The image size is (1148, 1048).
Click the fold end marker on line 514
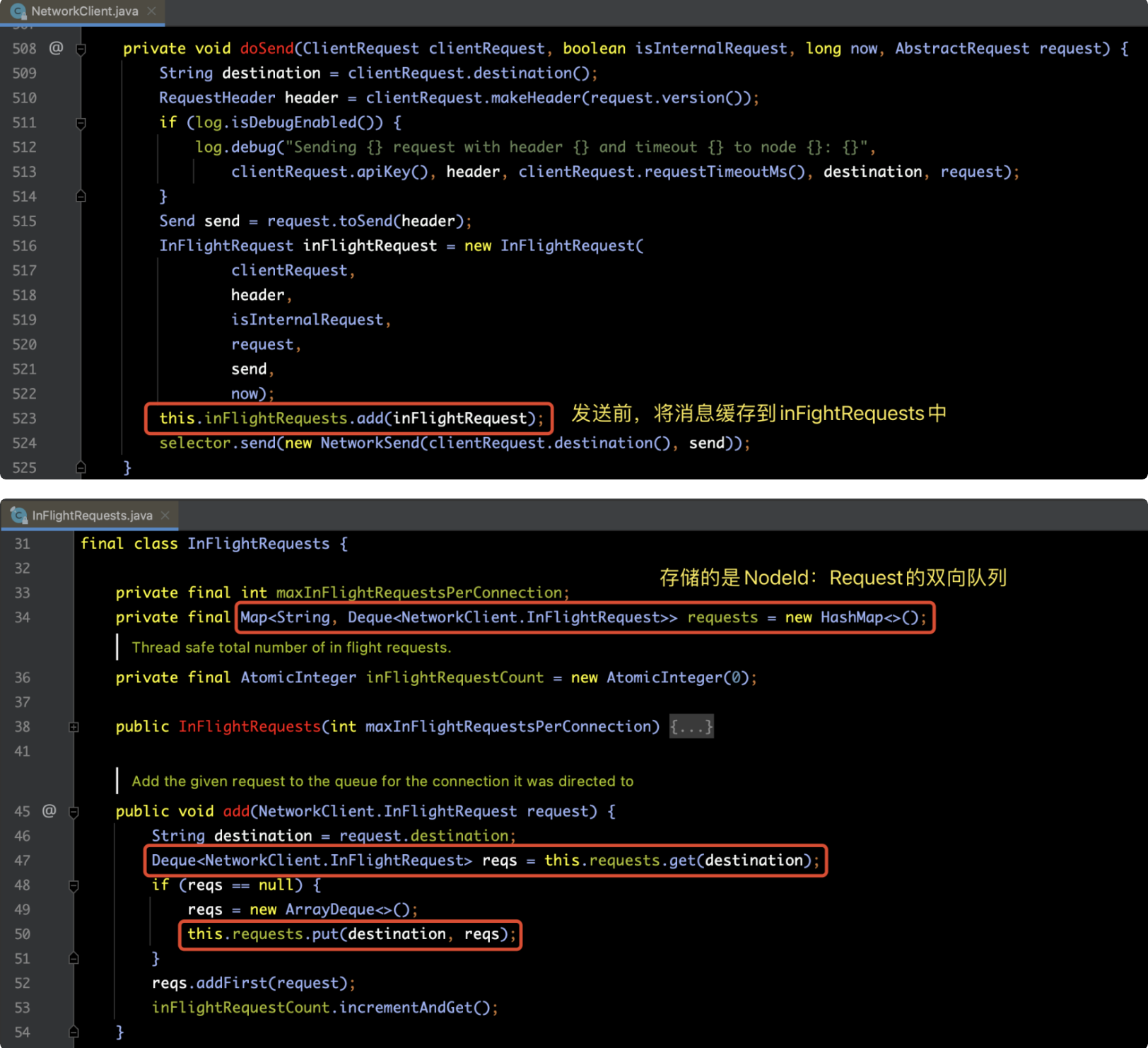click(x=81, y=197)
